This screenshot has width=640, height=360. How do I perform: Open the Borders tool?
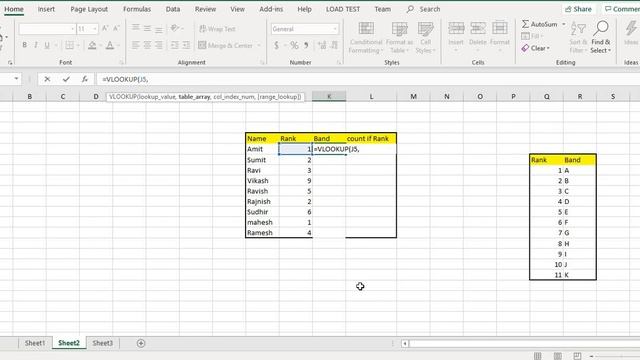(x=70, y=45)
